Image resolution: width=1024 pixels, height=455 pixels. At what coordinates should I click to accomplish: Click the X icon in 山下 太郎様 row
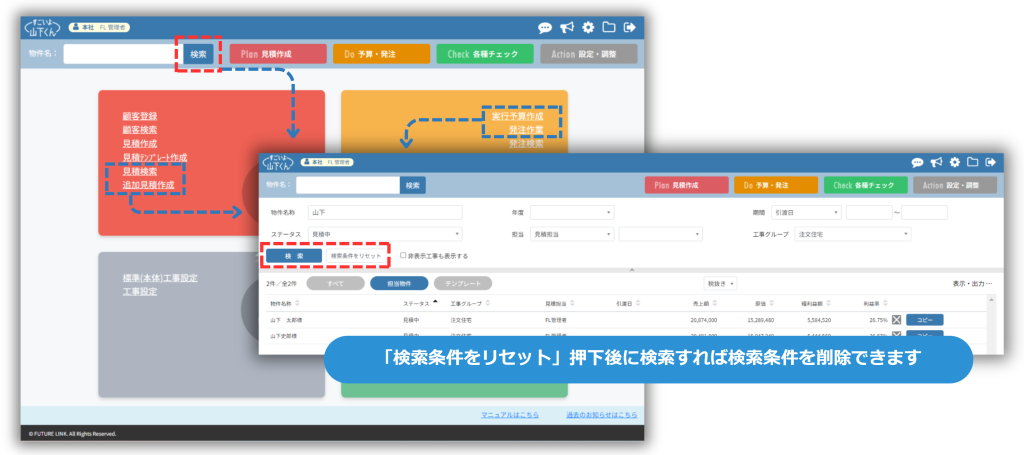(896, 319)
